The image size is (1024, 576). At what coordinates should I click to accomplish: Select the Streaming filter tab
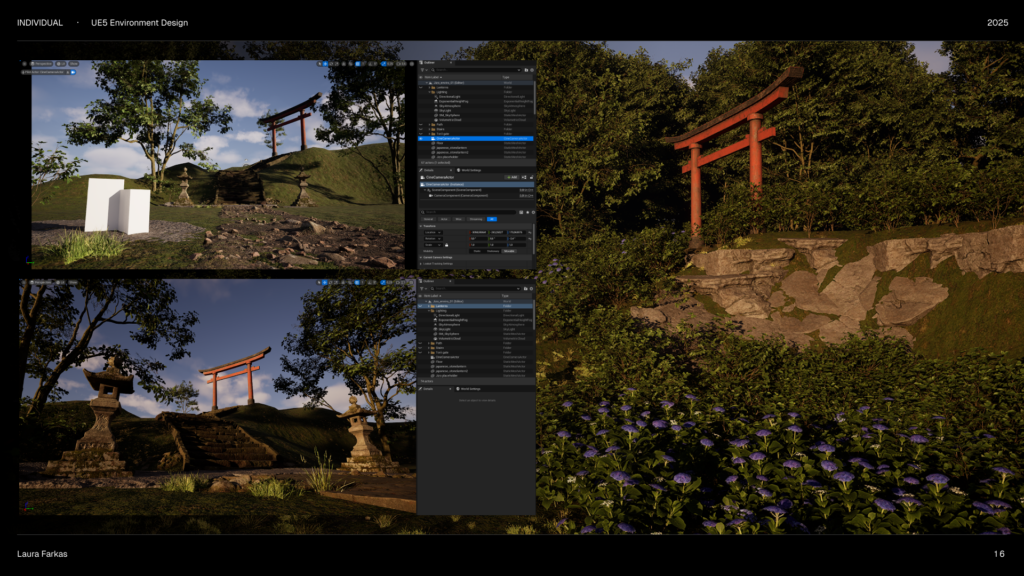click(x=476, y=219)
